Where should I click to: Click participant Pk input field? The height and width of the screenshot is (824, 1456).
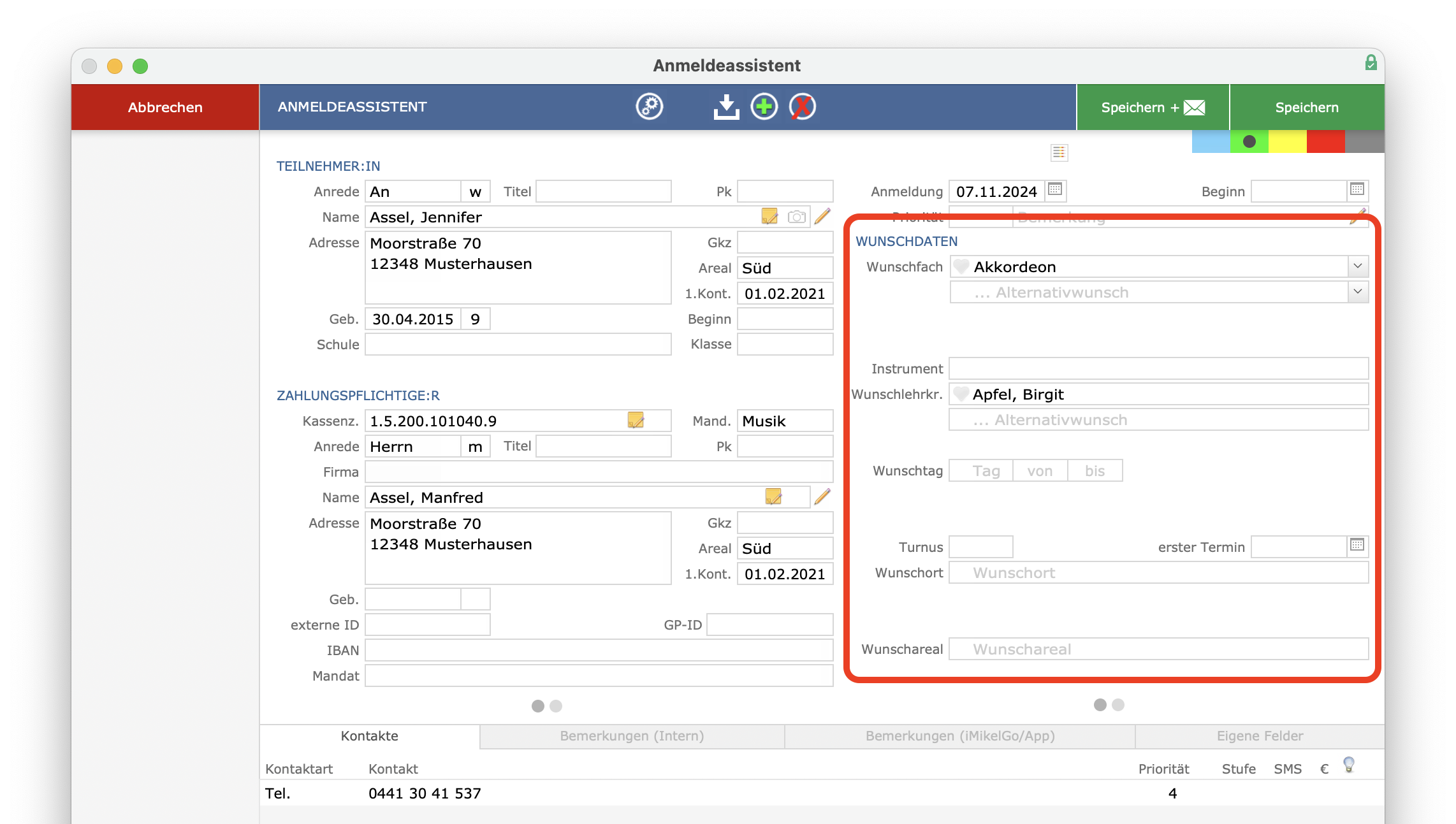(x=785, y=191)
